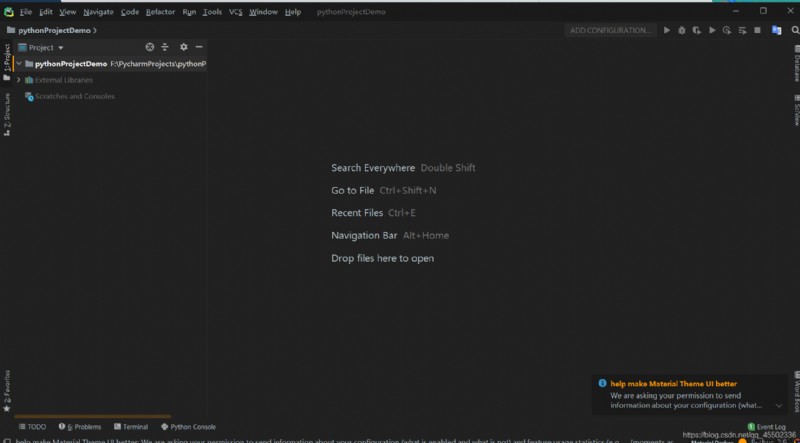Click the 'Search Everywhere' hint text
The image size is (800, 443).
tap(373, 168)
